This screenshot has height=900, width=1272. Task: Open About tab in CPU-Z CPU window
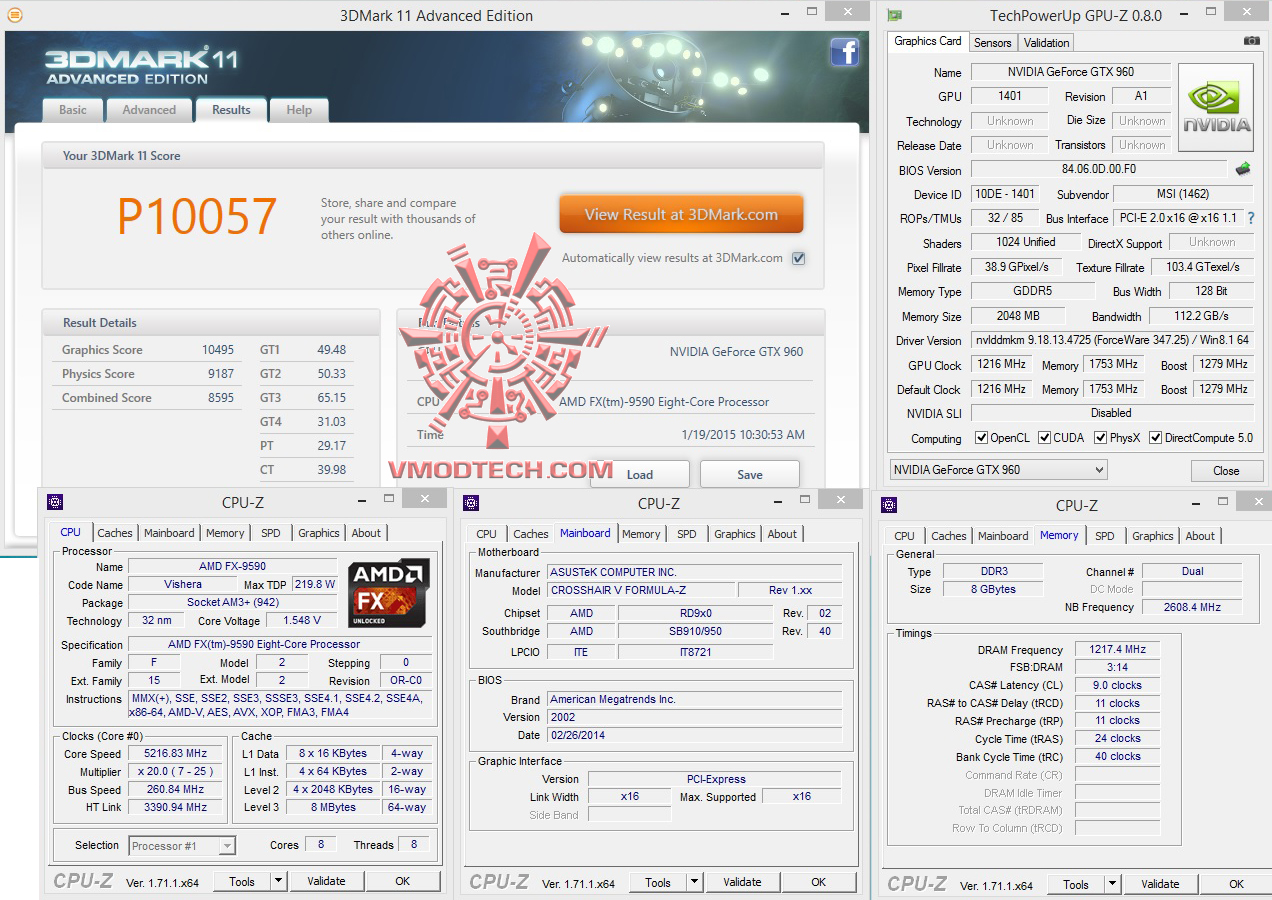click(366, 533)
